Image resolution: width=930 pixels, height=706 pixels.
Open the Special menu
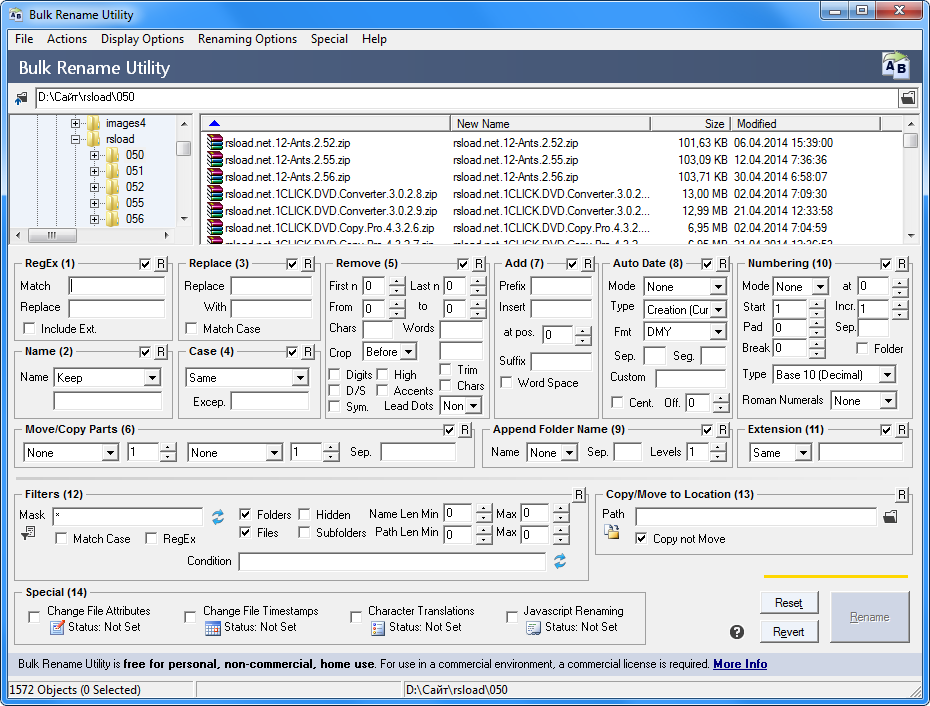click(329, 39)
